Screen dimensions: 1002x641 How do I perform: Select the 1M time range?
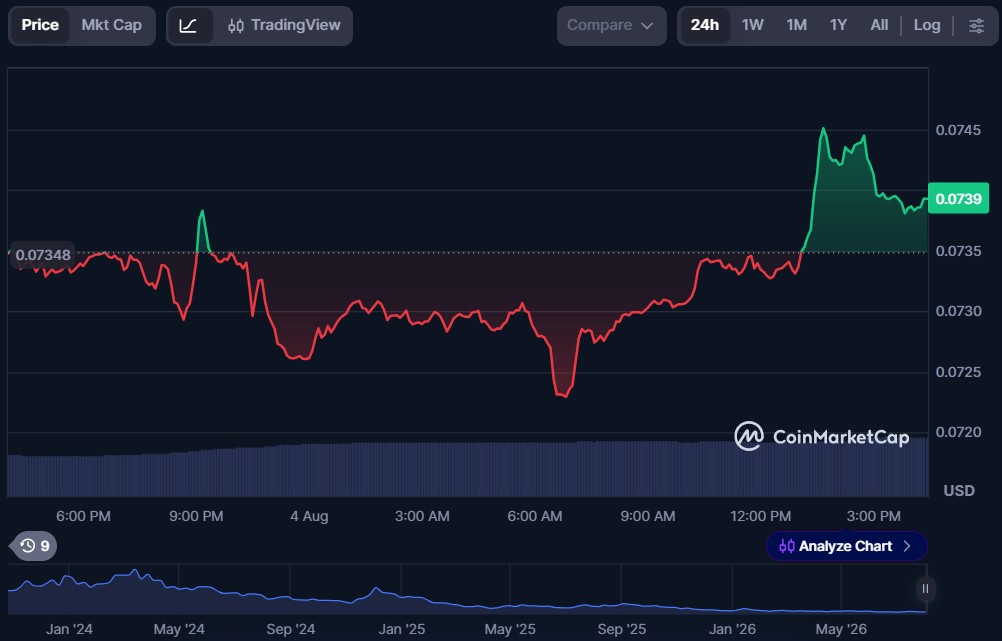coord(796,26)
